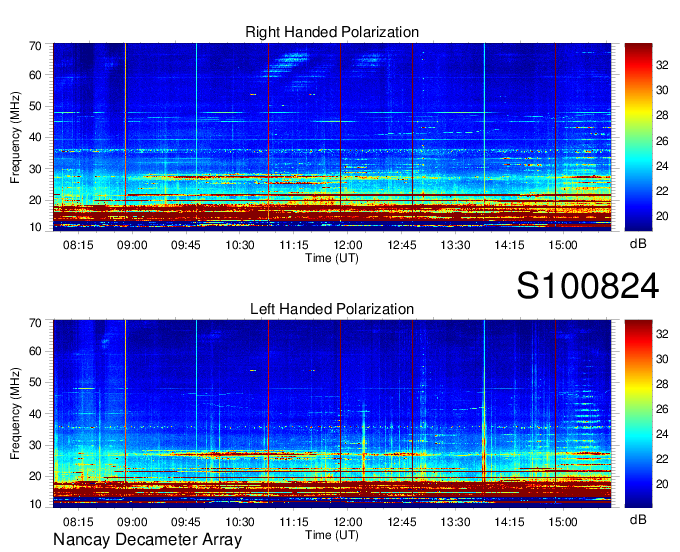Click the "Left Handed Polarization" plot title

click(332, 309)
